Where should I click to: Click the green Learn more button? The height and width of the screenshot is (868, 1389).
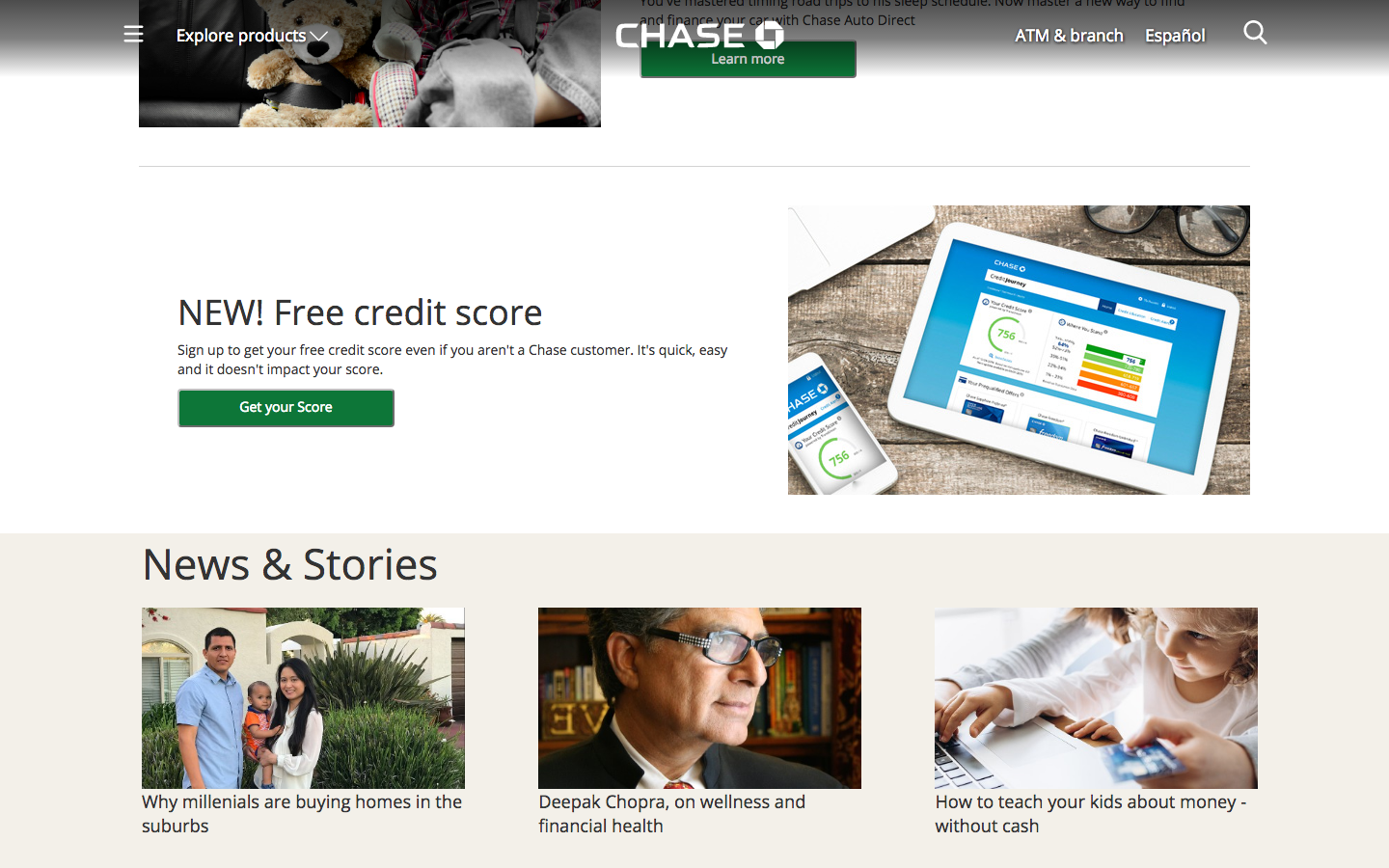tap(748, 59)
